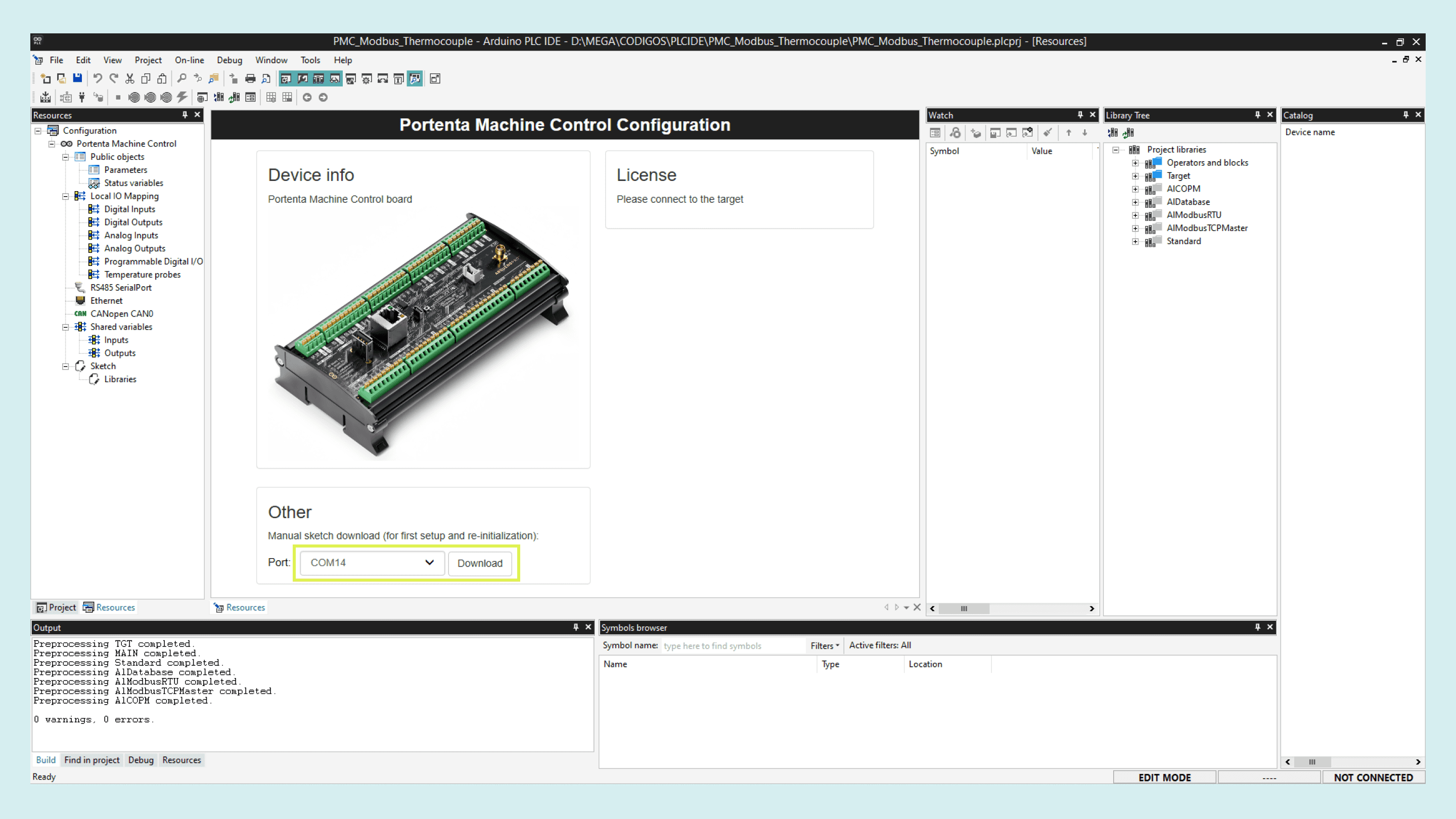Image resolution: width=1456 pixels, height=819 pixels.
Task: Cut selection with the scissors icon
Action: pos(129,78)
